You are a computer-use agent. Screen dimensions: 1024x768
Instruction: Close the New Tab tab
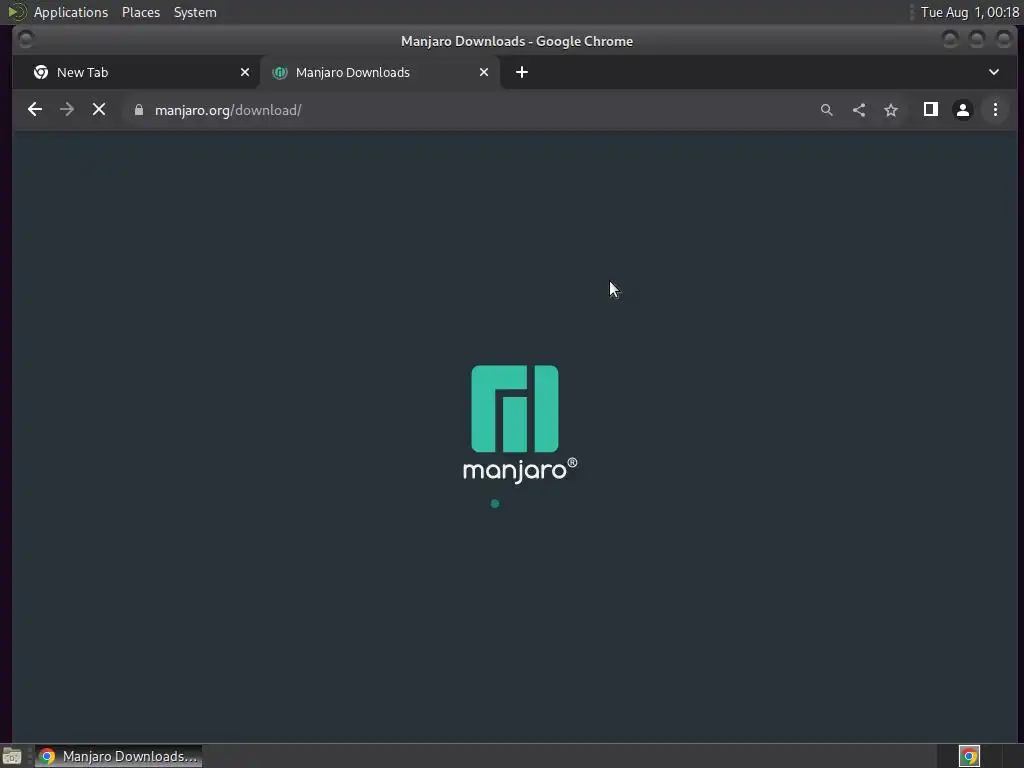[245, 72]
